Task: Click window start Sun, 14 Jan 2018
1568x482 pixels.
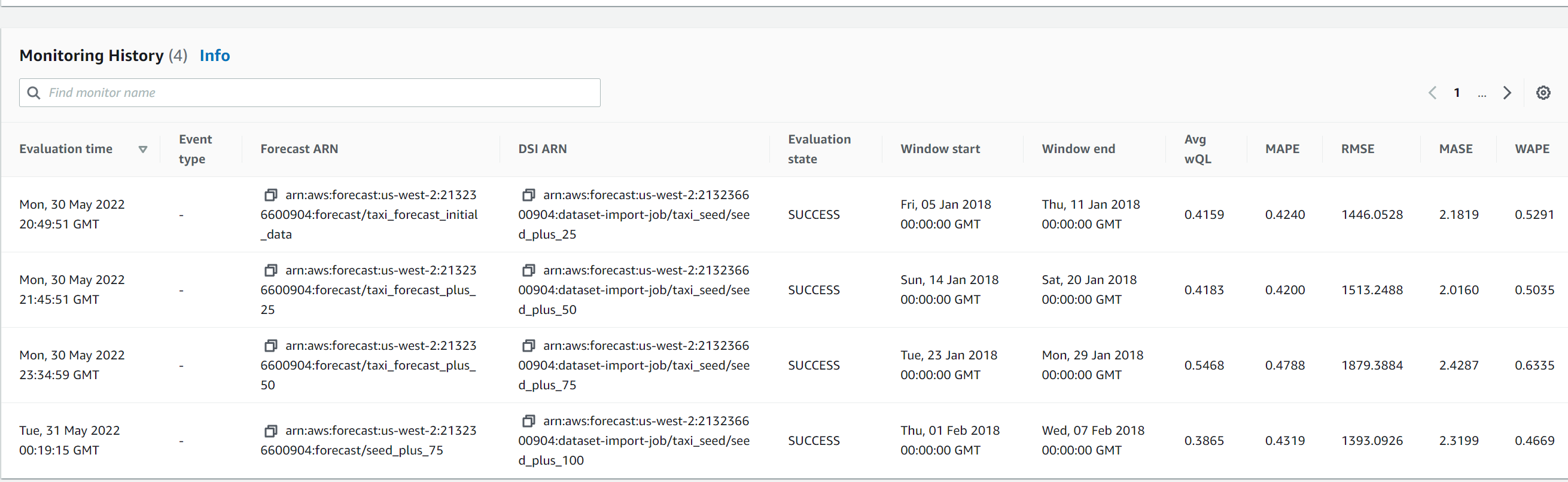Action: (x=949, y=289)
